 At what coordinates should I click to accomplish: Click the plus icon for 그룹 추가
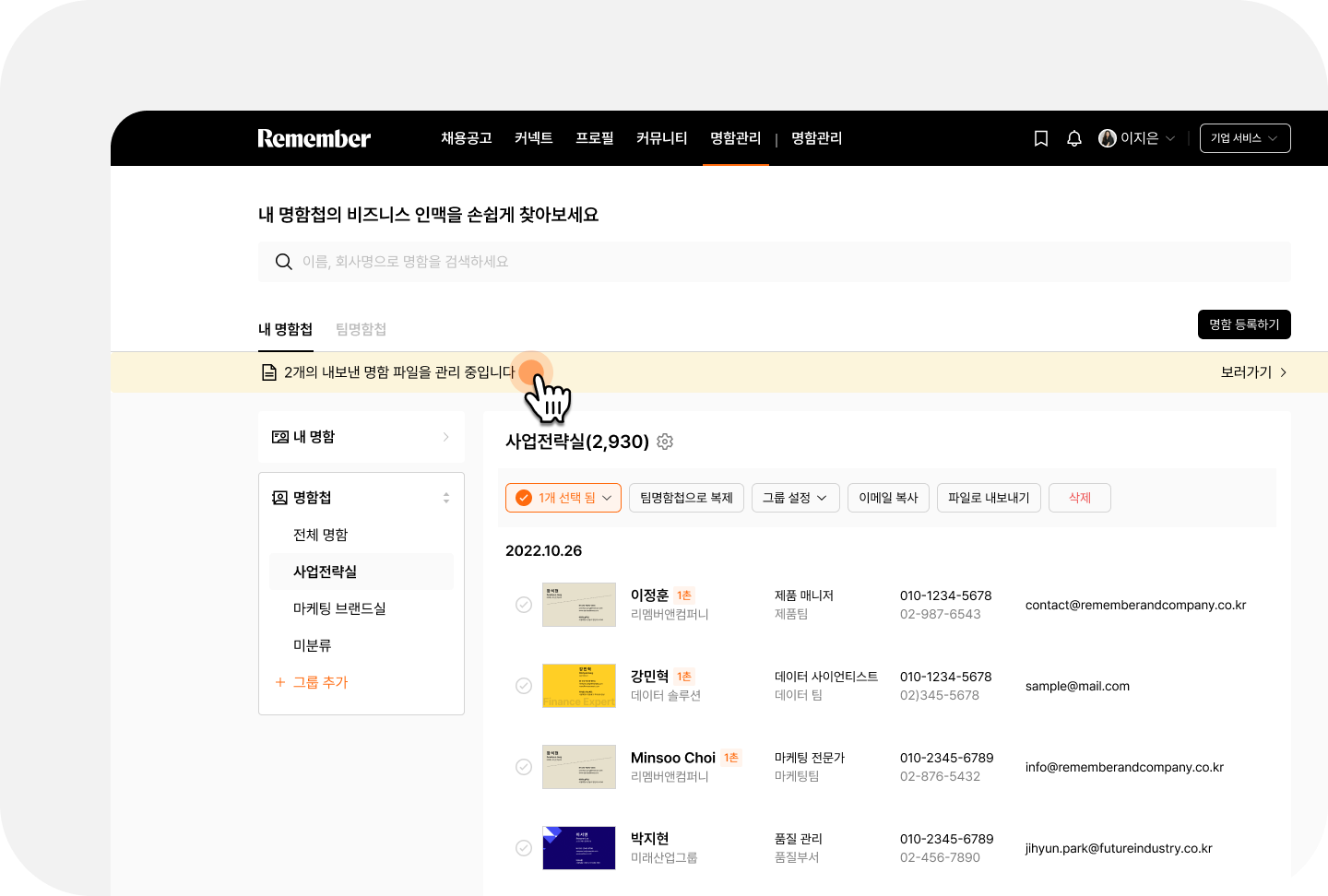tap(280, 682)
